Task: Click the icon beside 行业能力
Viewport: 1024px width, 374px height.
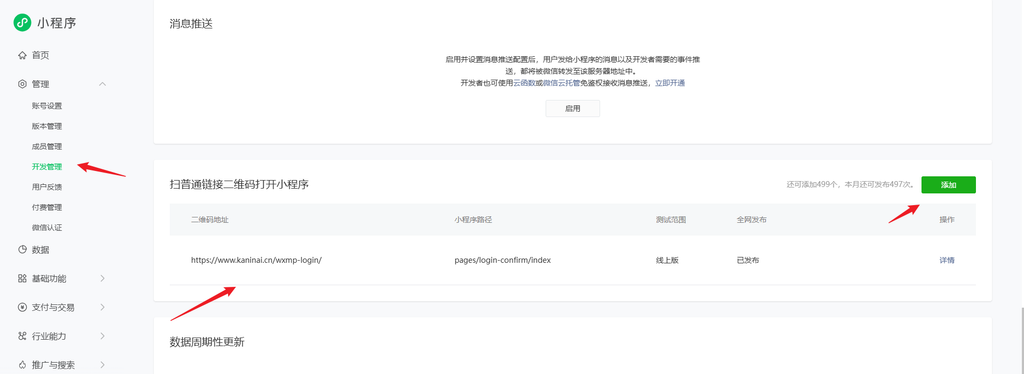Action: (x=22, y=336)
